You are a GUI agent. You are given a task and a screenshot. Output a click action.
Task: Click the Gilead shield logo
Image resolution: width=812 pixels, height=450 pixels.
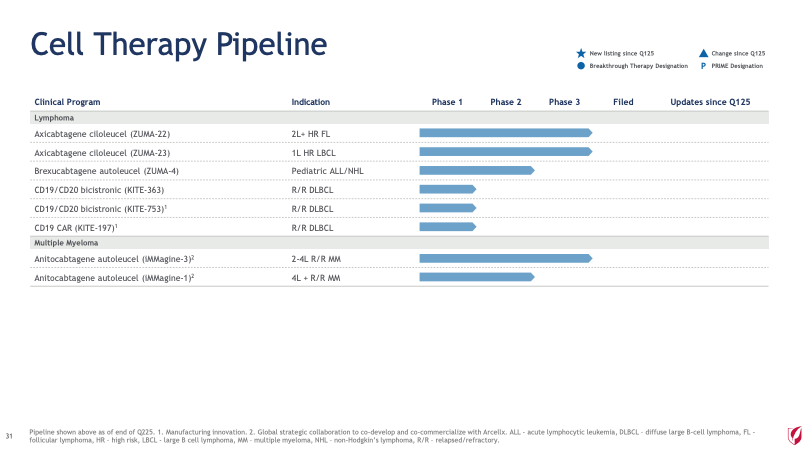point(795,435)
